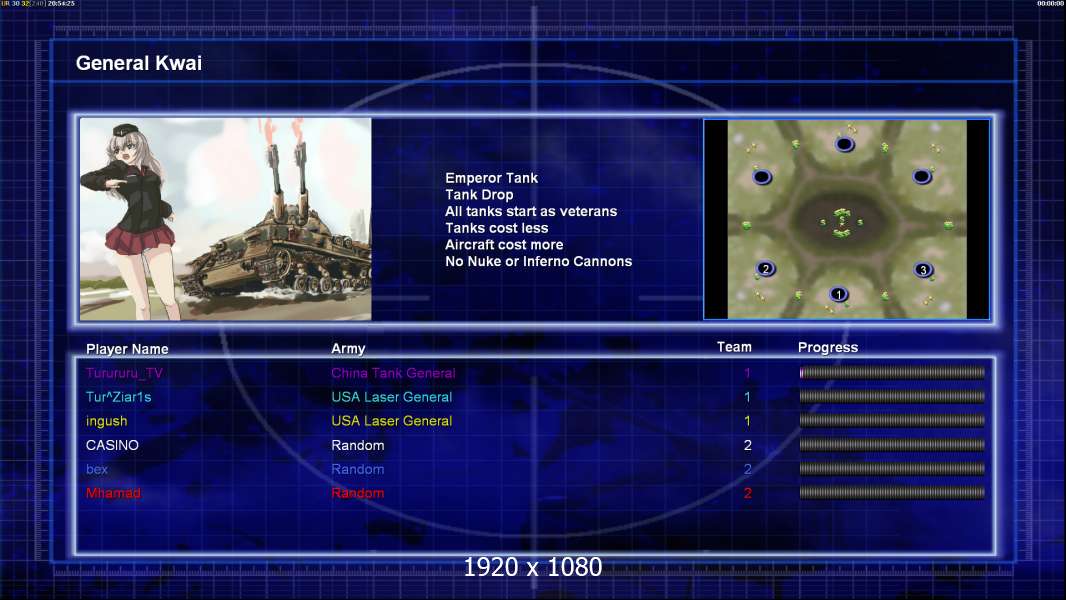Select start position marker 2 on minimap
Viewport: 1066px width, 600px height.
(765, 268)
